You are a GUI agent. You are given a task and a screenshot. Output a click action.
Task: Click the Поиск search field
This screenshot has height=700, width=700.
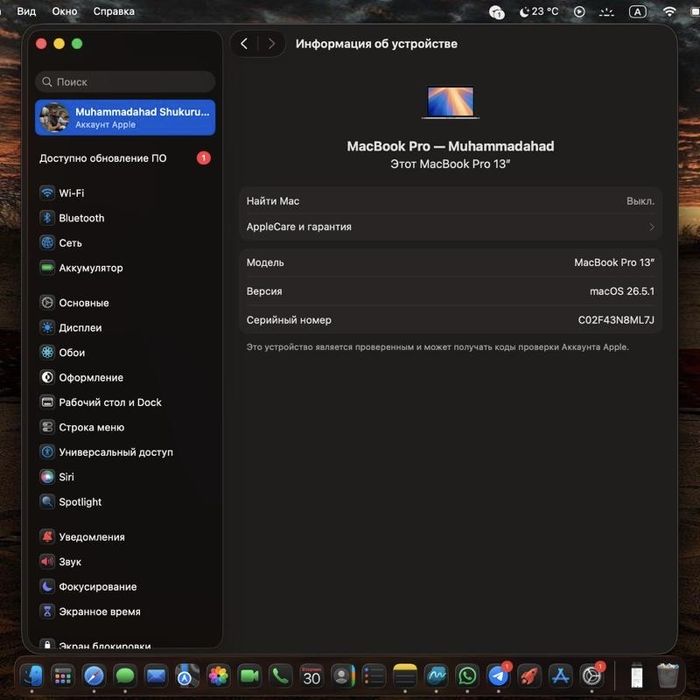coord(125,82)
